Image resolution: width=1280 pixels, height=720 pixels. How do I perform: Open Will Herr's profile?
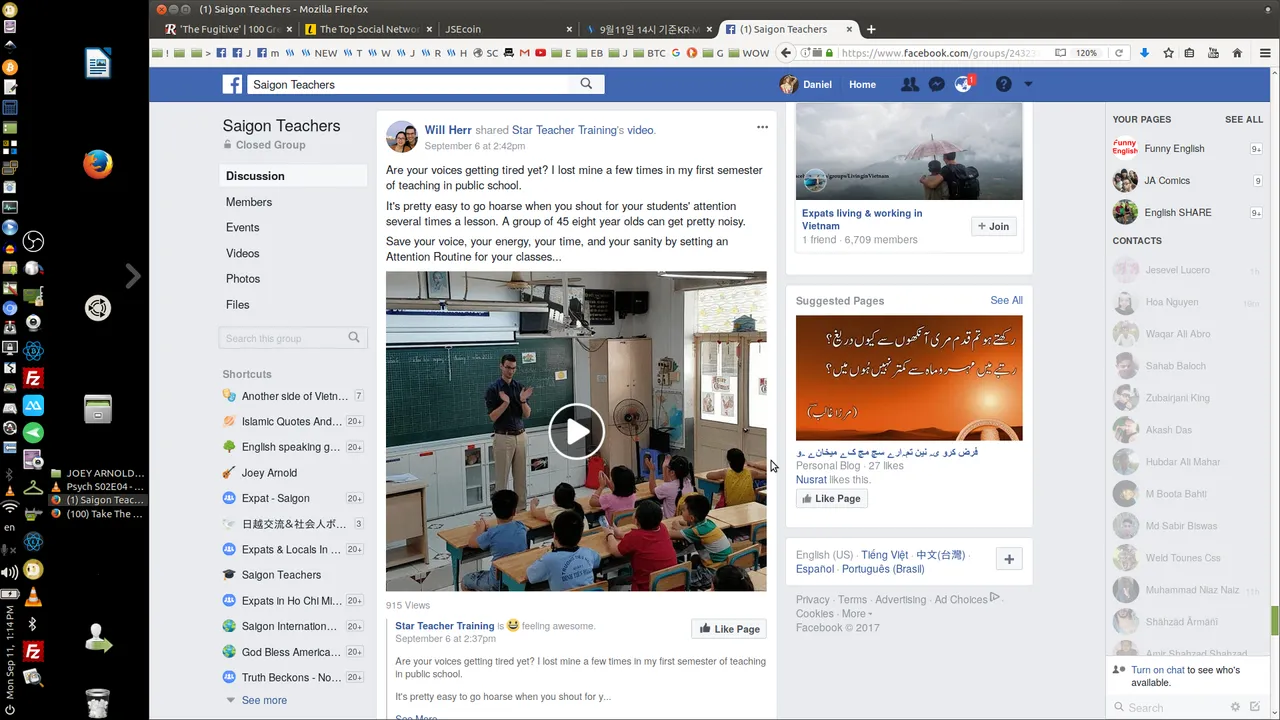(447, 130)
